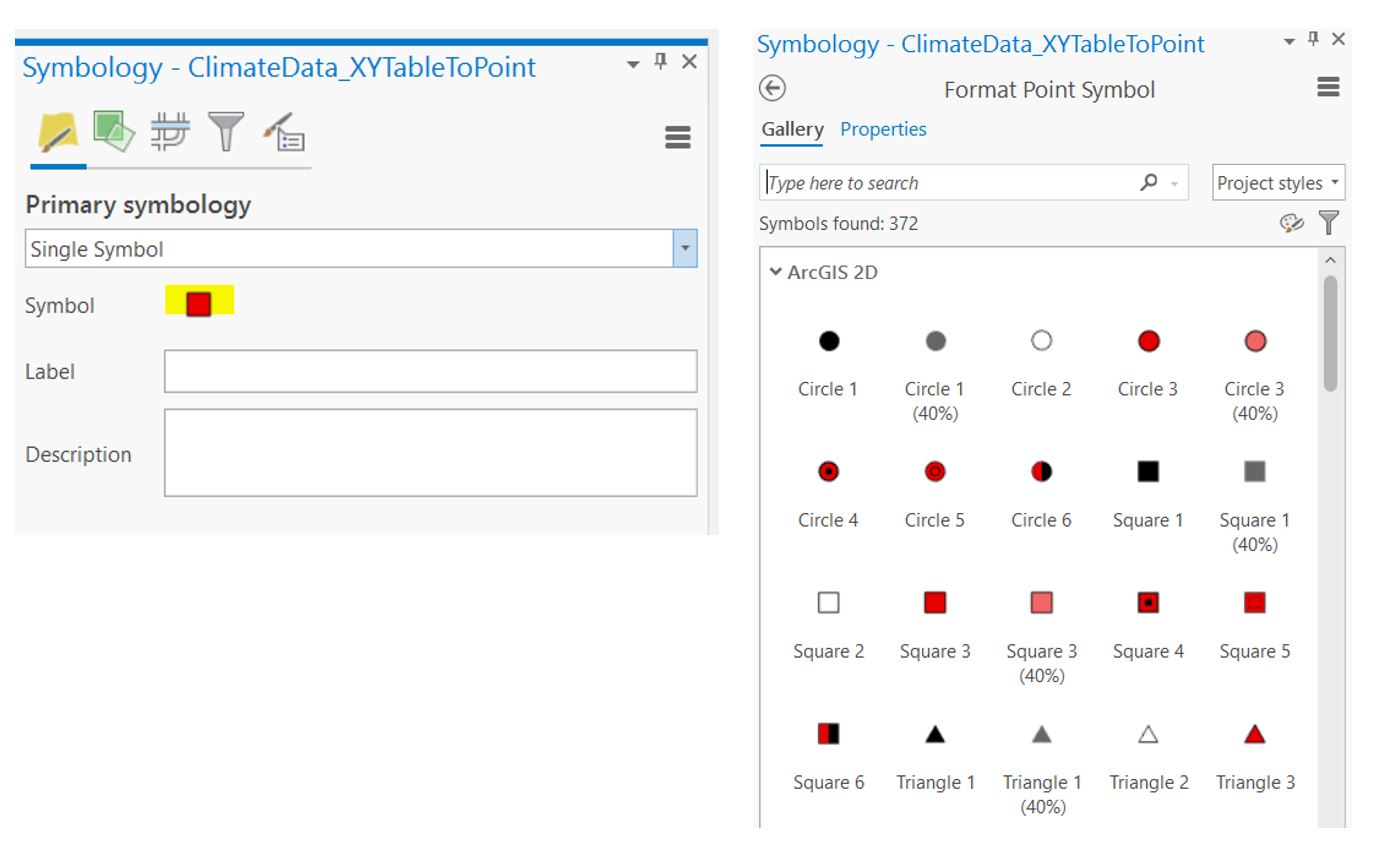Open the Display filters funnel icon
Screen dimensions: 1379x857
point(225,132)
